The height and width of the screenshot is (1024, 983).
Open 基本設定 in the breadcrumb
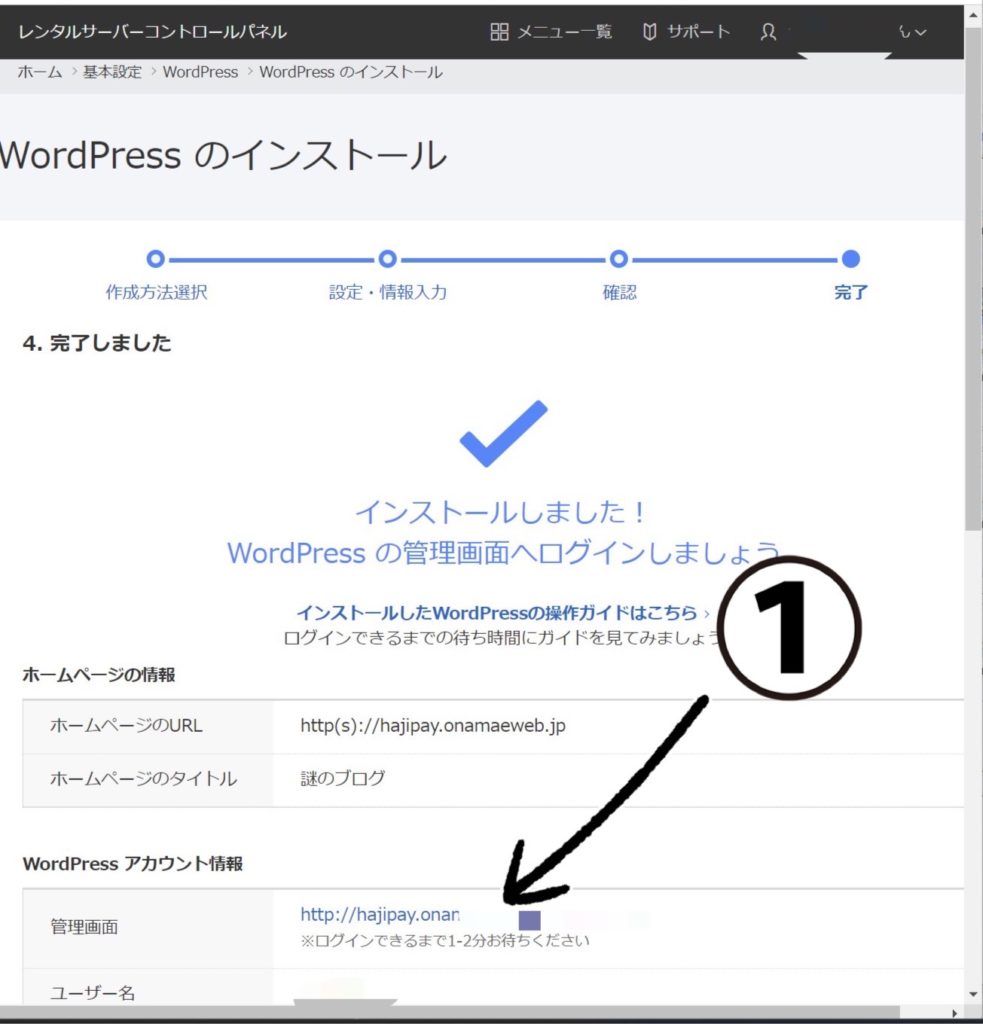113,72
